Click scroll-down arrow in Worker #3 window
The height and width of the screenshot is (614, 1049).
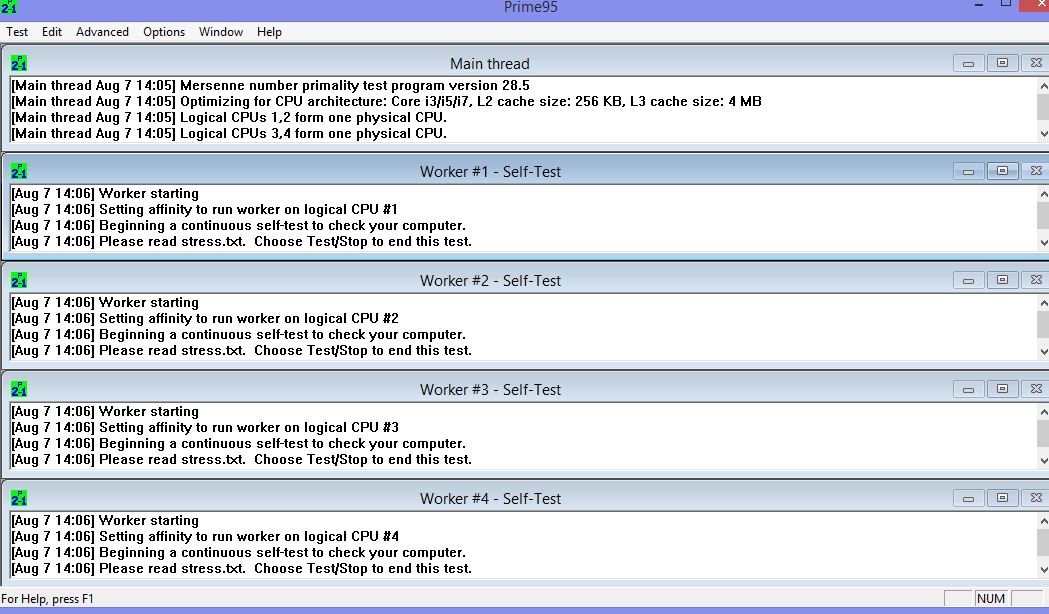point(1043,460)
